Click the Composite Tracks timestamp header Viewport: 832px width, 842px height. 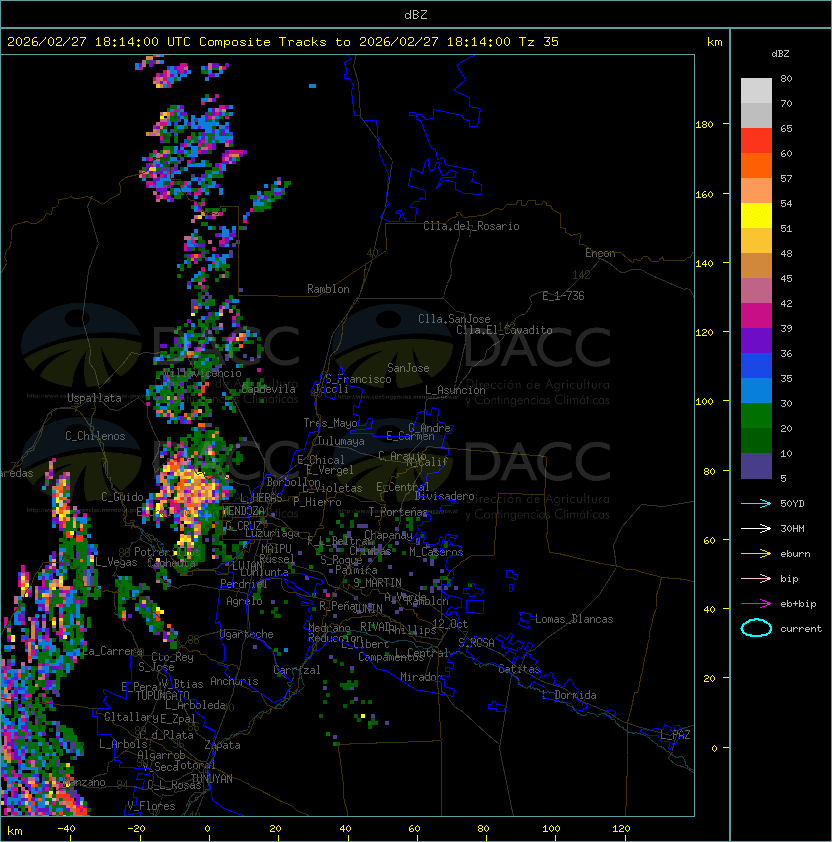click(x=283, y=42)
